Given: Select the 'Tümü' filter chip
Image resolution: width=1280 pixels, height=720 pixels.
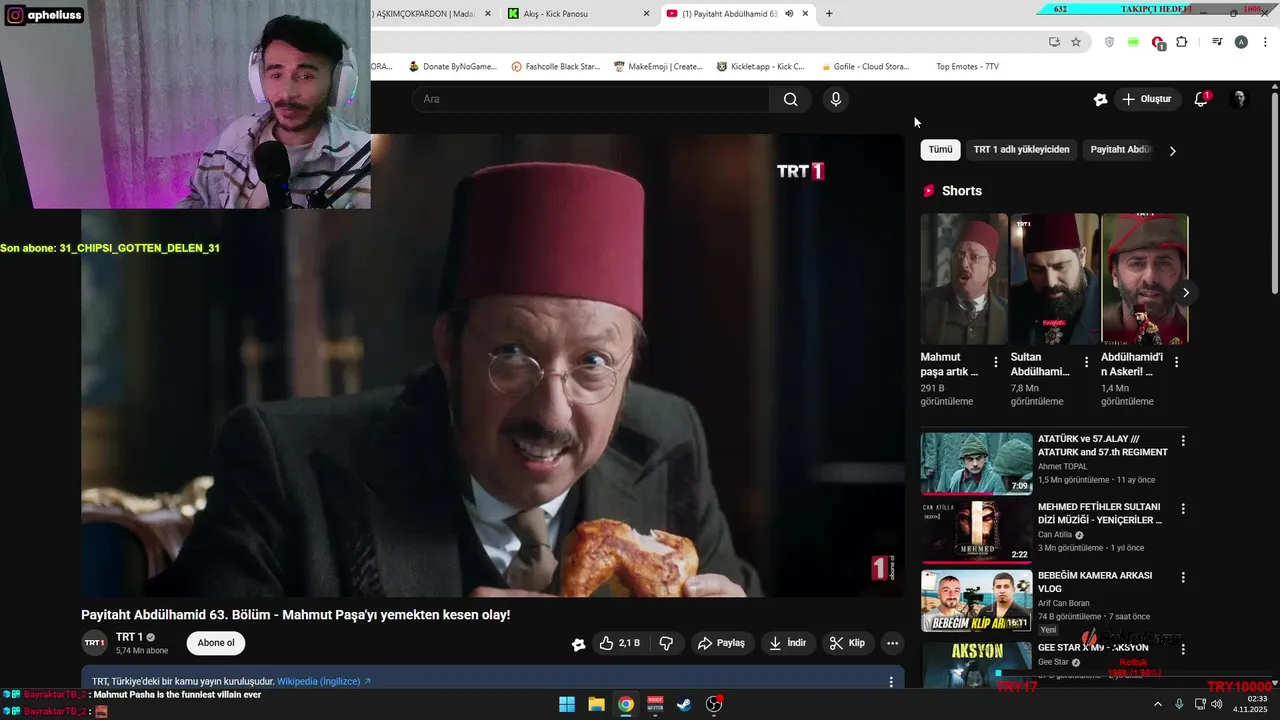Looking at the screenshot, I should (x=941, y=150).
